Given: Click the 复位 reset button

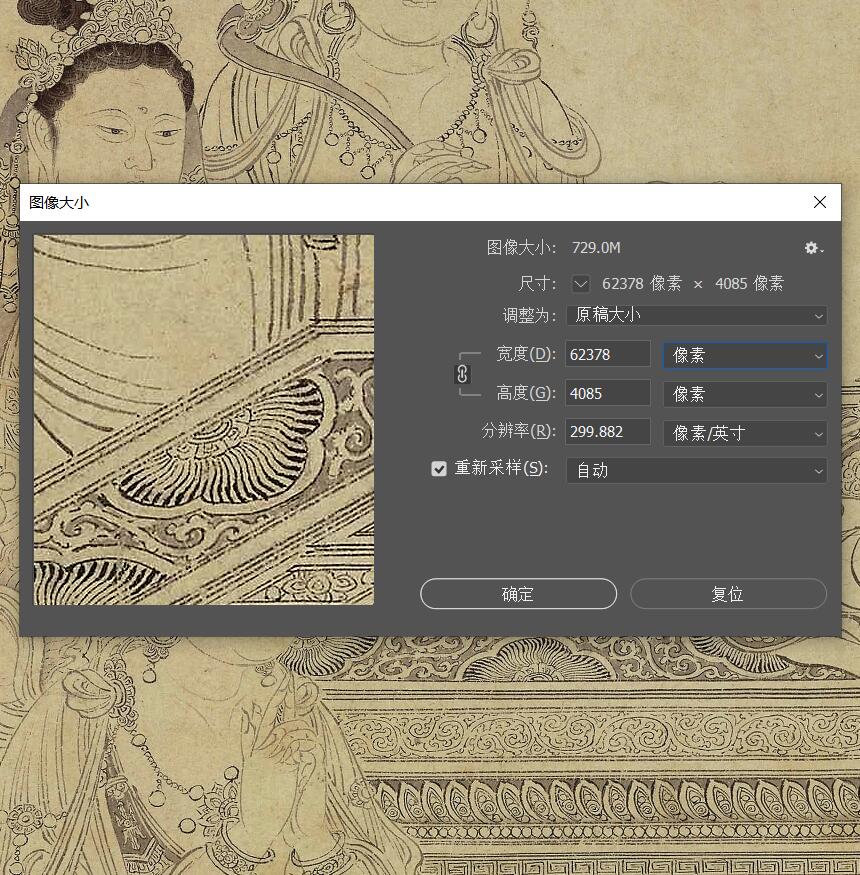Looking at the screenshot, I should (x=728, y=594).
